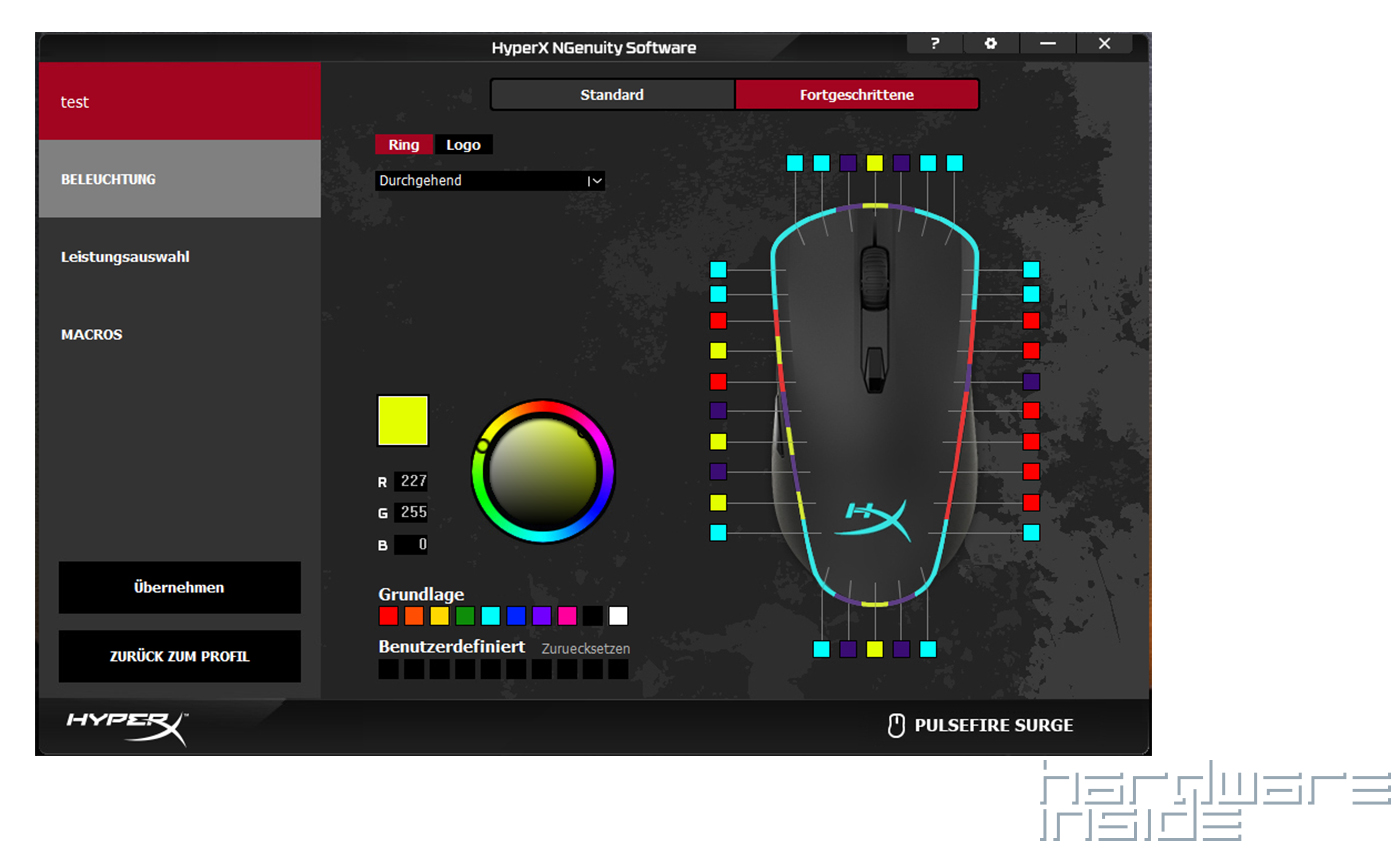
Task: Click the scroll wheel on the mouse image
Action: 873,273
